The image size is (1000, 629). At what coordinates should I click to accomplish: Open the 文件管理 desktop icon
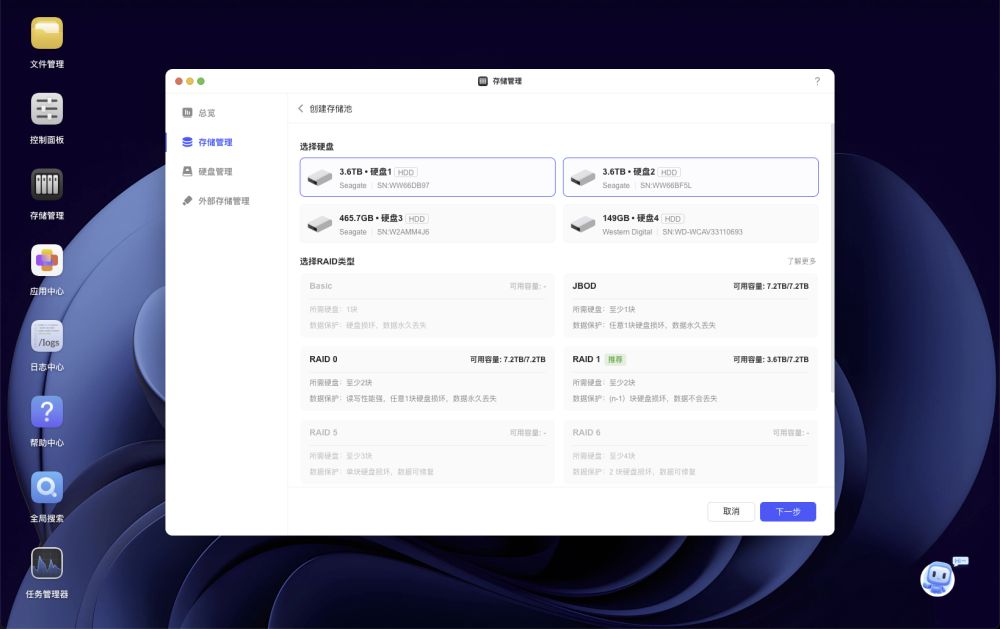(47, 34)
